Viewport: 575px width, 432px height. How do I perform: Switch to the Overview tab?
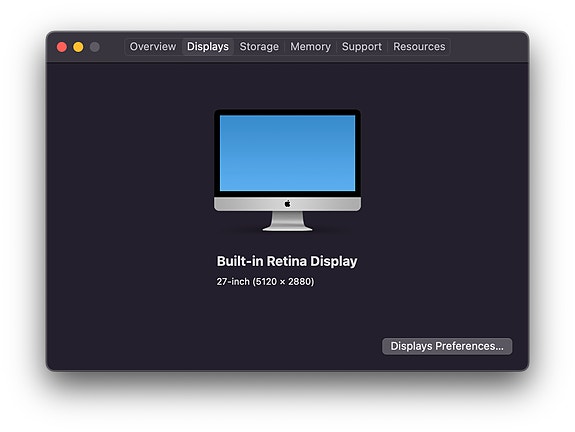click(153, 47)
